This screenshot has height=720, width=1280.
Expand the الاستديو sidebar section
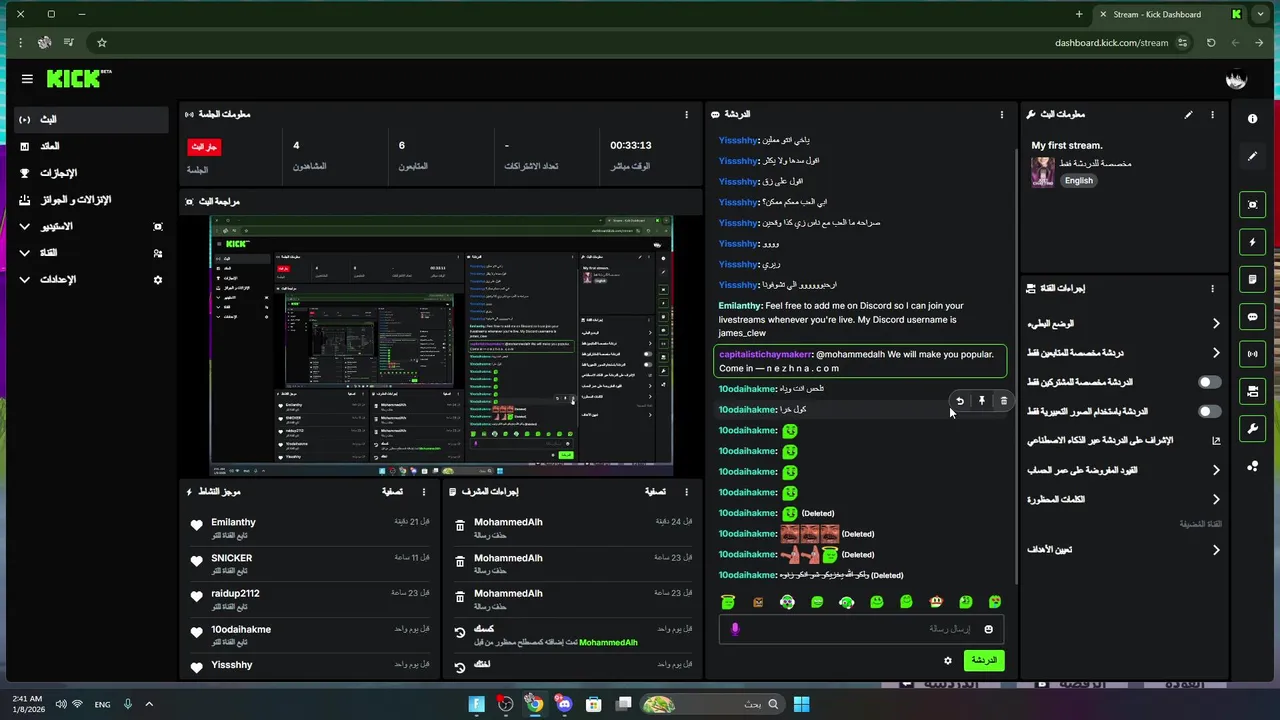click(x=92, y=227)
